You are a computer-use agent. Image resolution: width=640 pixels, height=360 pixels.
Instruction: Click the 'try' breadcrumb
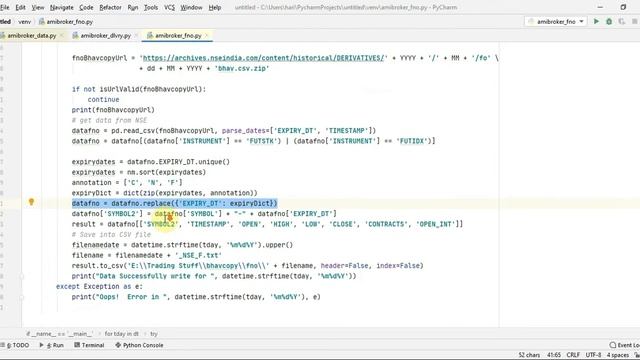[154, 333]
